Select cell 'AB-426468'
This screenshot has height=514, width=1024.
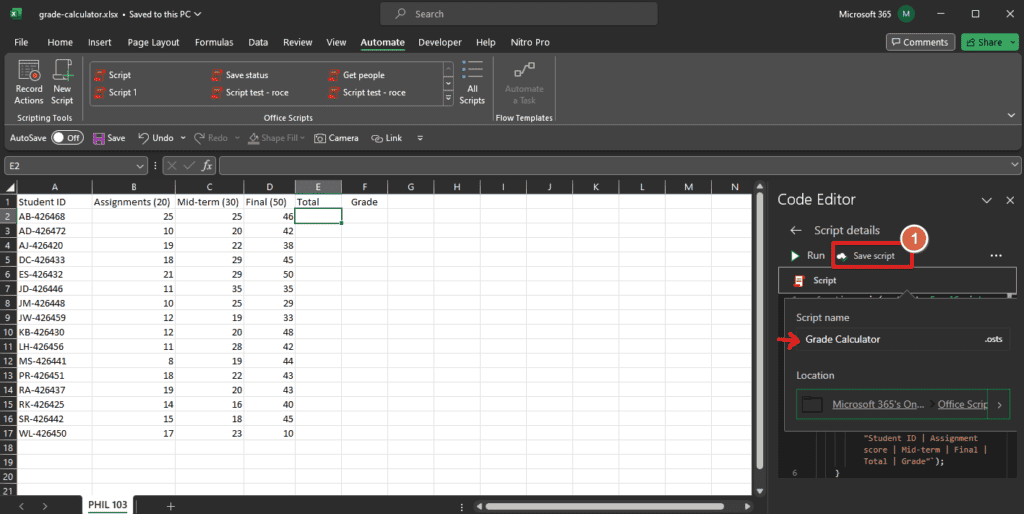click(x=54, y=216)
